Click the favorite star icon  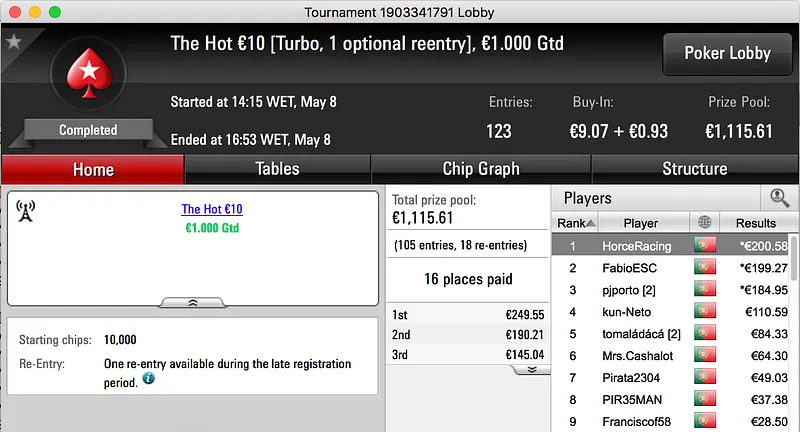[x=14, y=42]
